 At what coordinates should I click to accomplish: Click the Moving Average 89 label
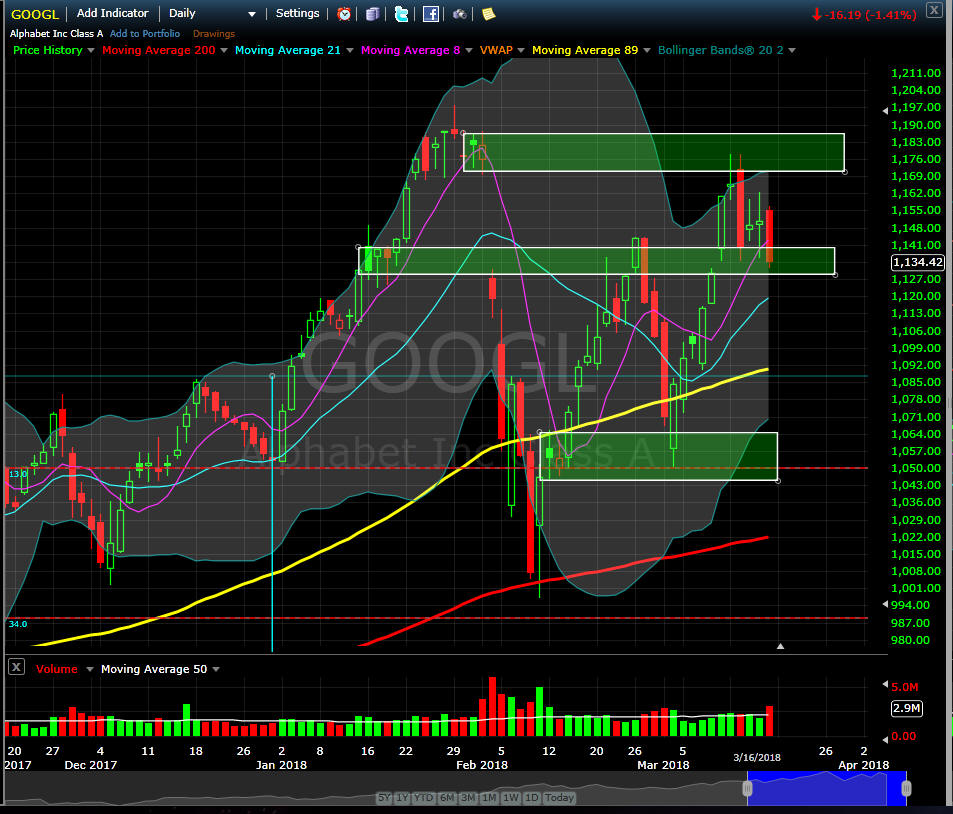tap(585, 50)
